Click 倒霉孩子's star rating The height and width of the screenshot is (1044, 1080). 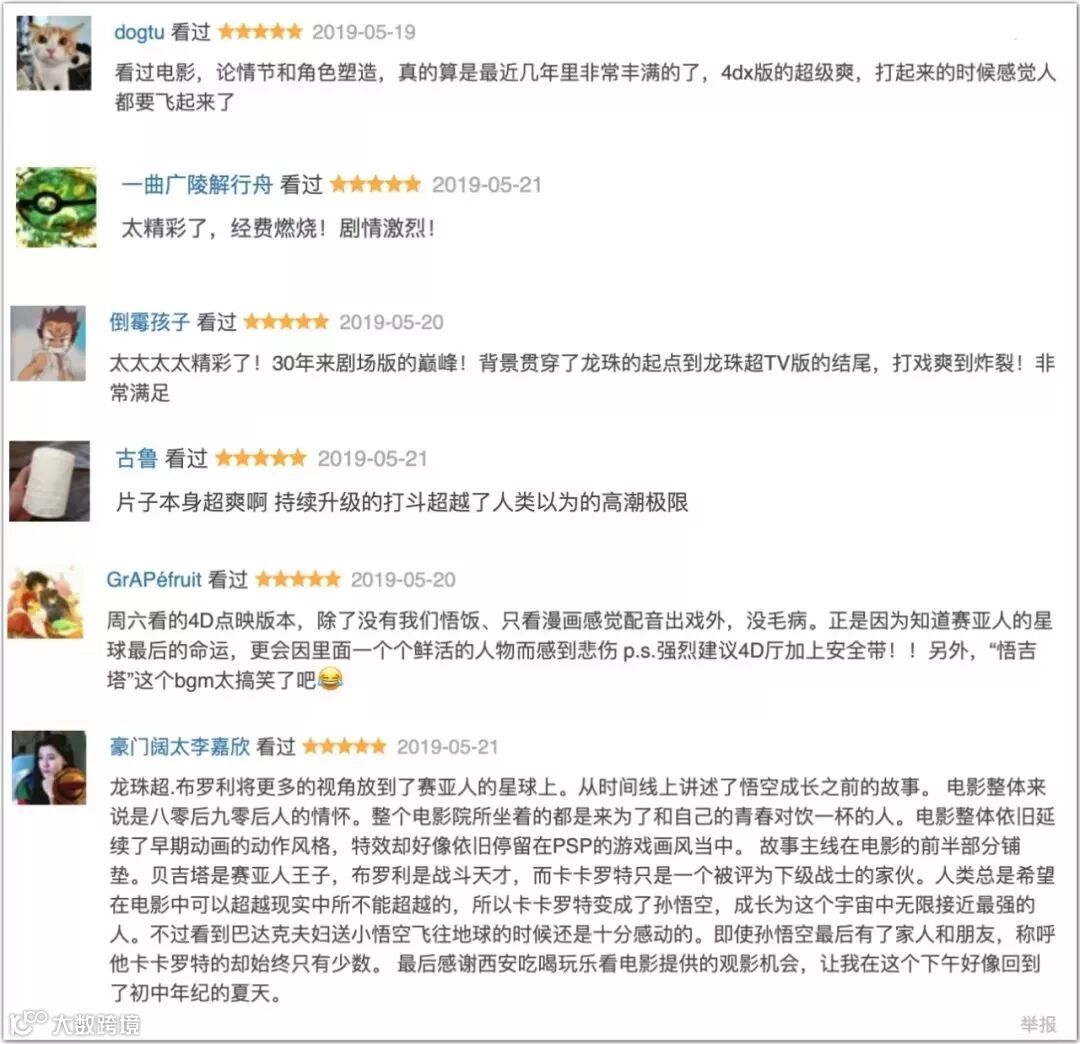(286, 322)
